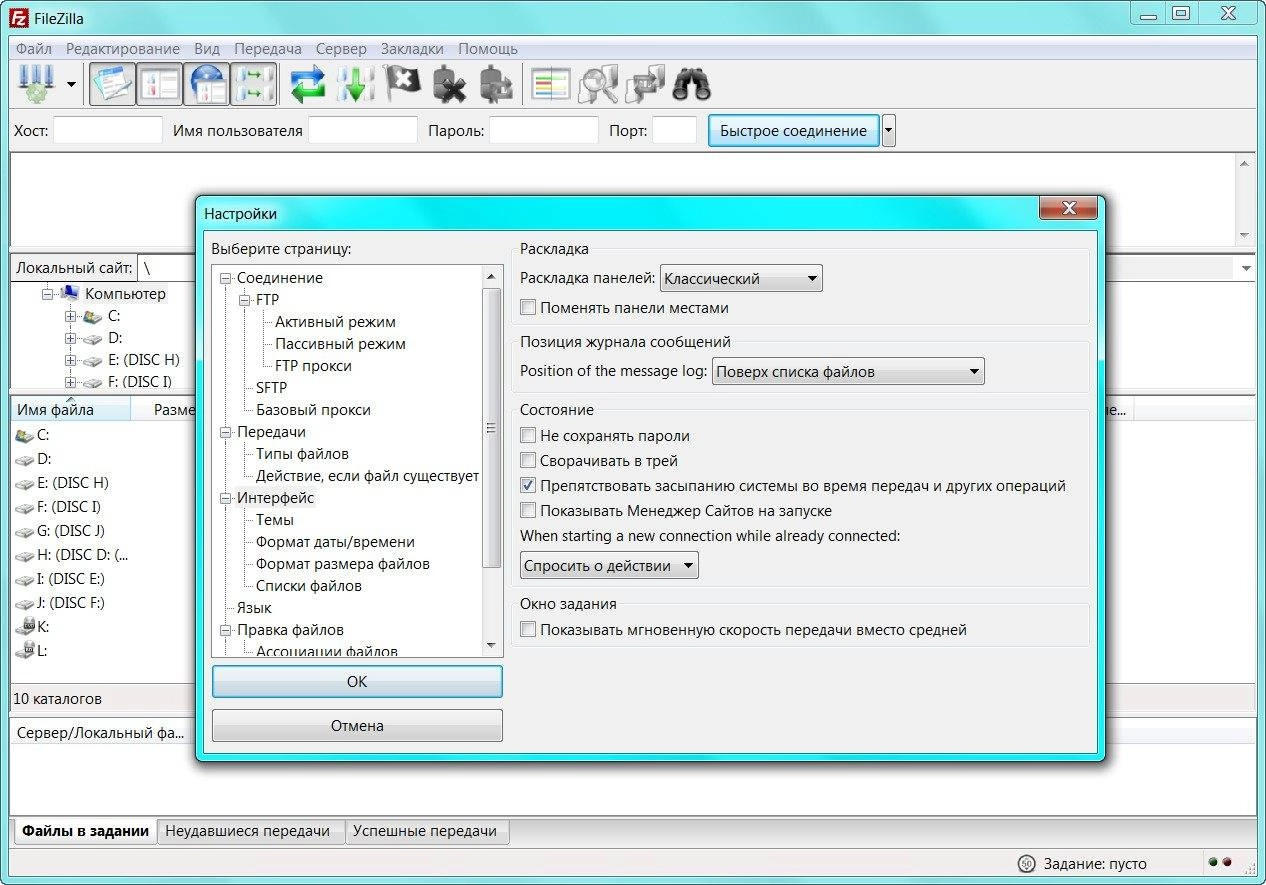Open the Вид menu

coord(207,48)
